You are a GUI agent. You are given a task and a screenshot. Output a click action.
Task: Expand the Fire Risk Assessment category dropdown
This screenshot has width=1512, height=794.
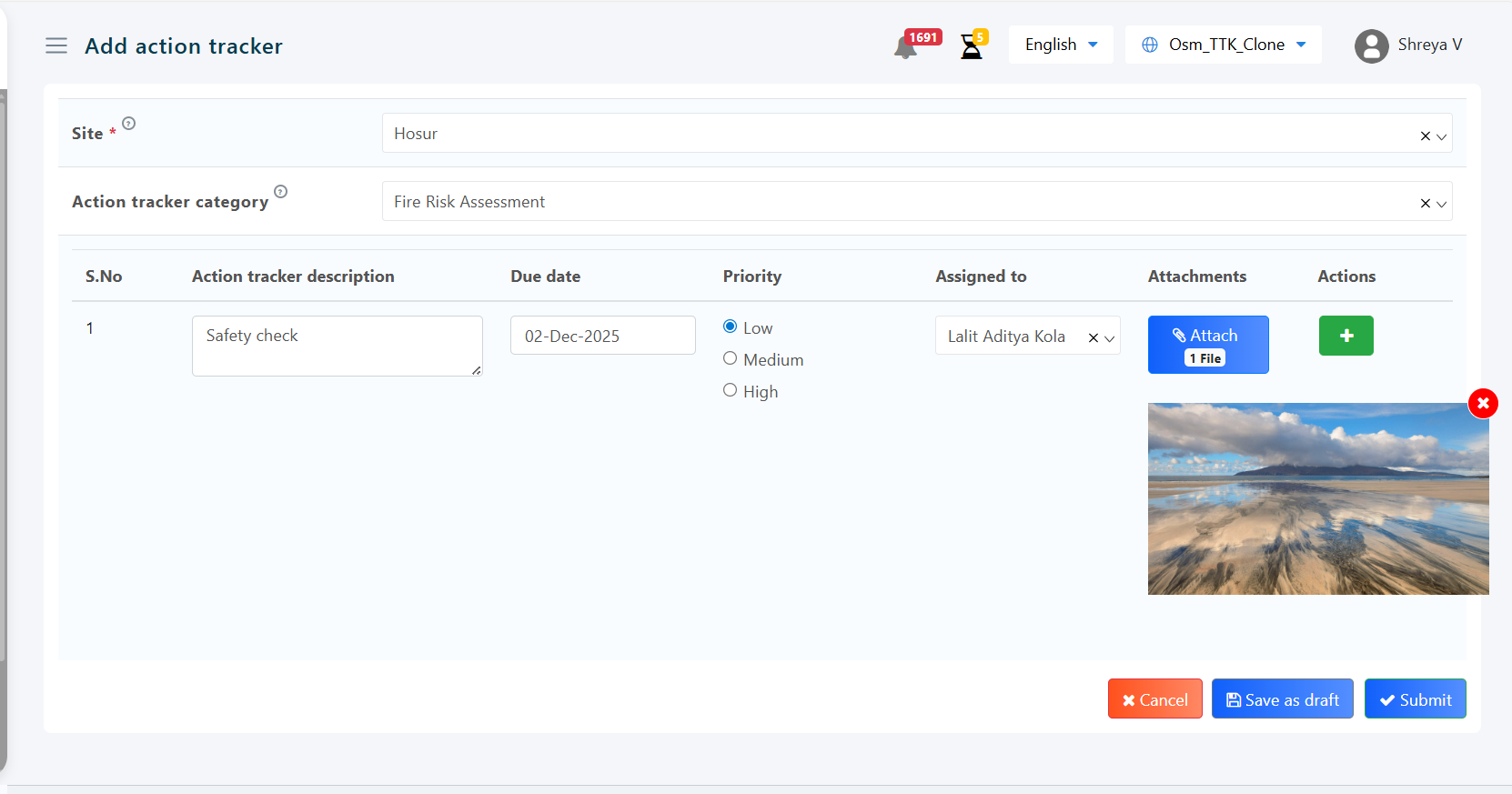click(x=1441, y=204)
